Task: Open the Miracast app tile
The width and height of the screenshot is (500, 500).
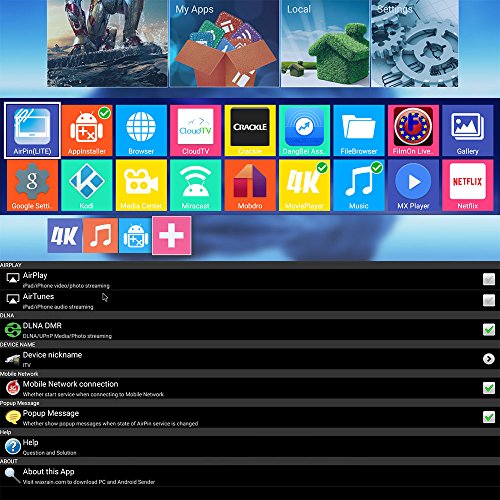Action: click(196, 185)
